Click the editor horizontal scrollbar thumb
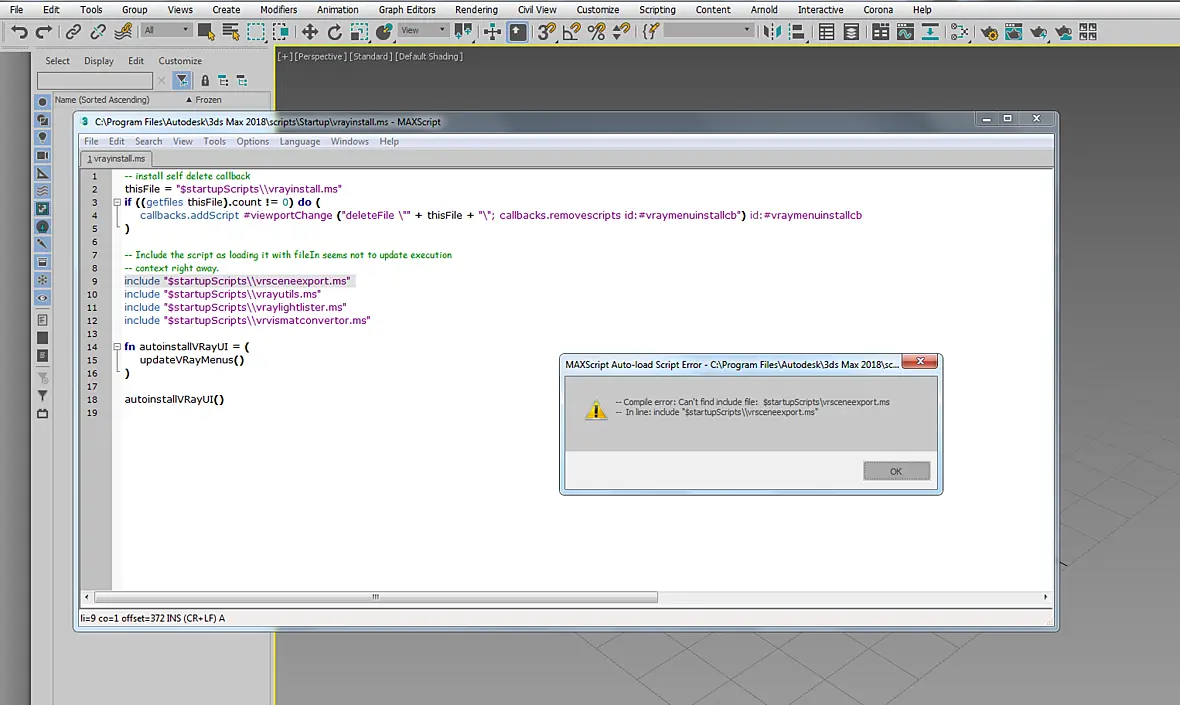Screen dimensions: 1180x705 click(375, 597)
